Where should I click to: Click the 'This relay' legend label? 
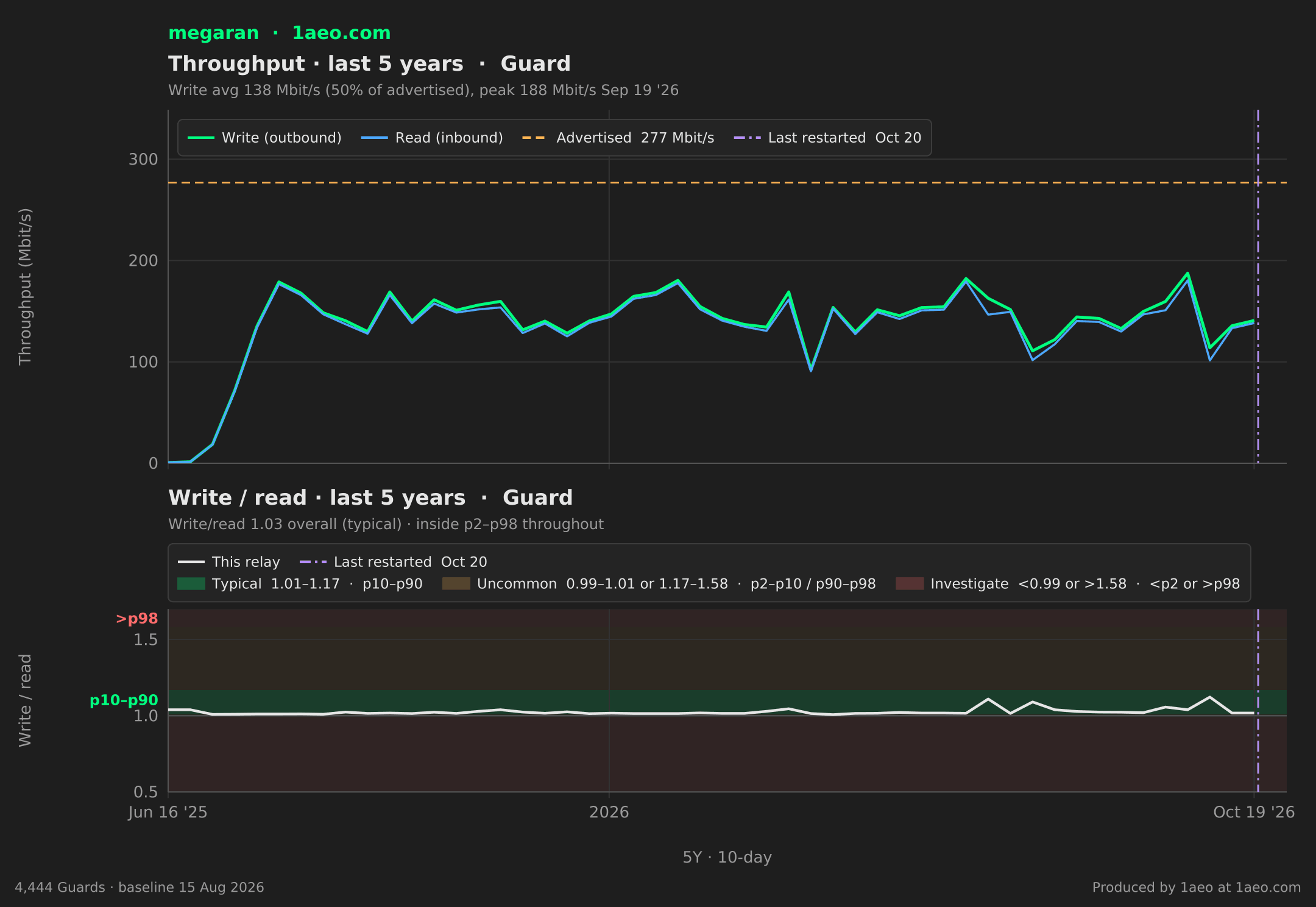click(246, 562)
